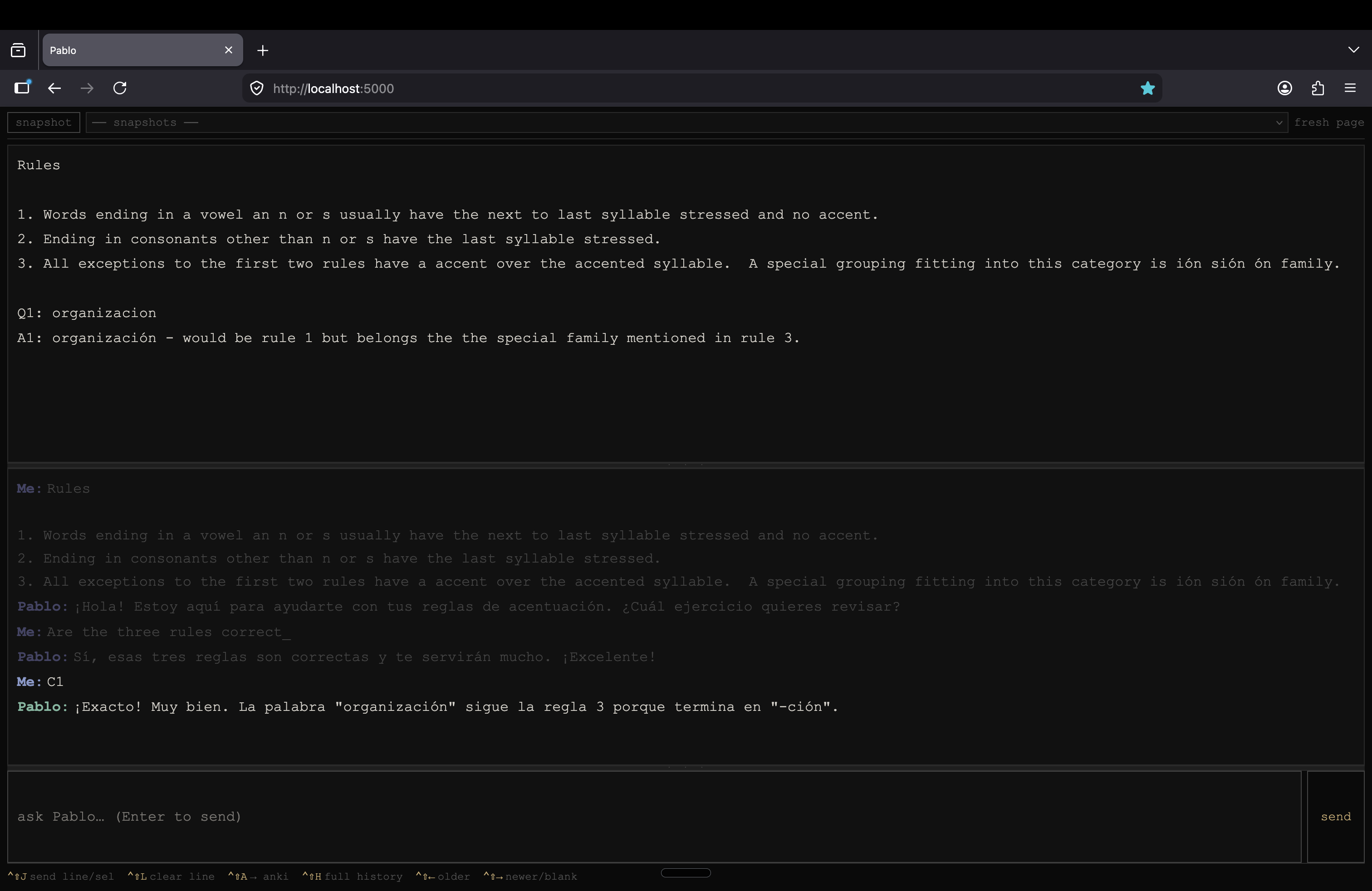Click Pablo's '¡Hola! Estoy aquí' reply

tap(458, 607)
